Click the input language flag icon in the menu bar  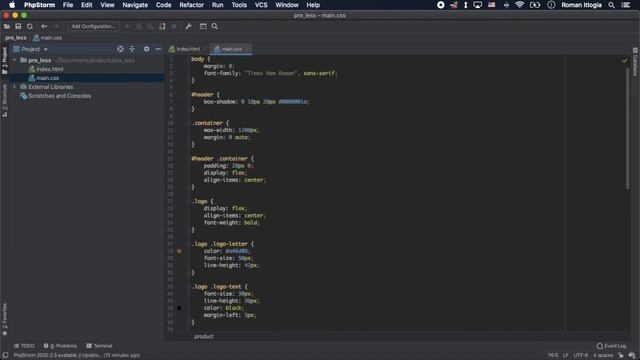coord(491,5)
